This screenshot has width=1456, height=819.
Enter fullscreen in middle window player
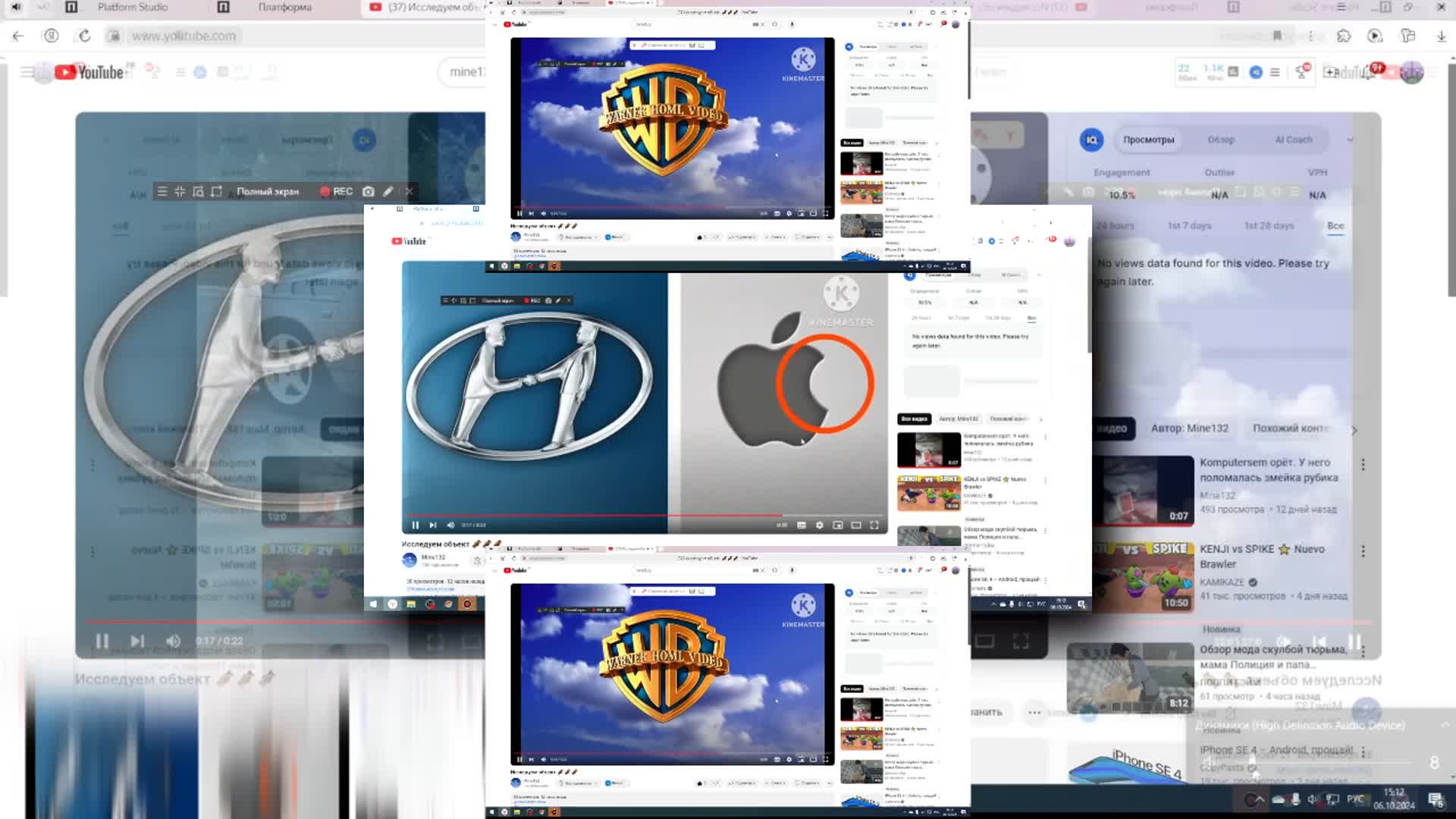874,525
